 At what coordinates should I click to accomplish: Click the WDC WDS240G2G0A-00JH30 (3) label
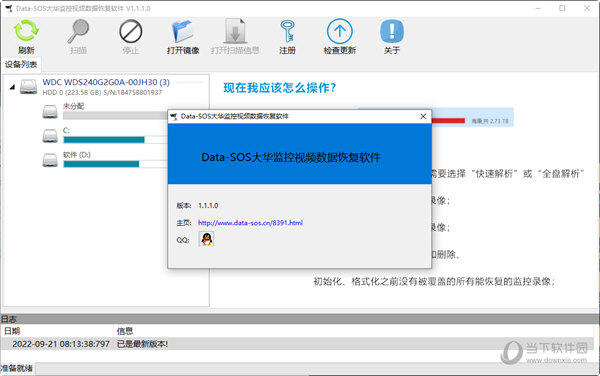(106, 82)
